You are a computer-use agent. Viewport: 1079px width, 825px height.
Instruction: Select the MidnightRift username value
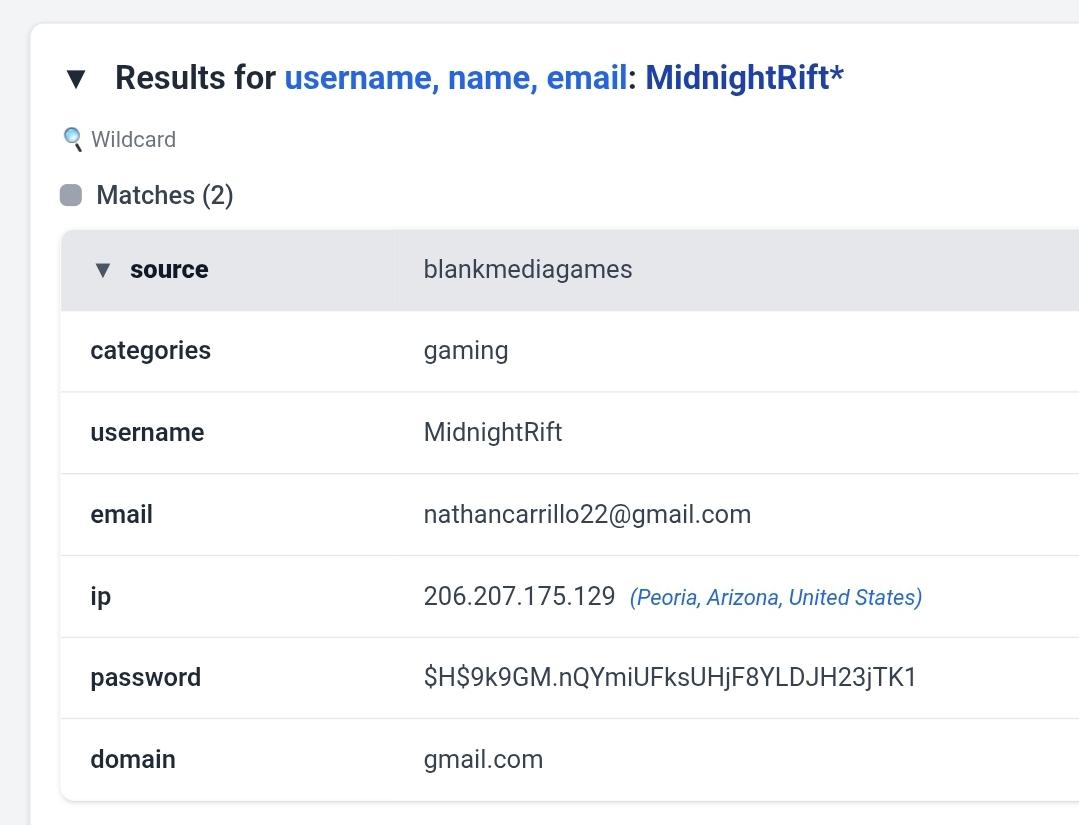point(493,433)
